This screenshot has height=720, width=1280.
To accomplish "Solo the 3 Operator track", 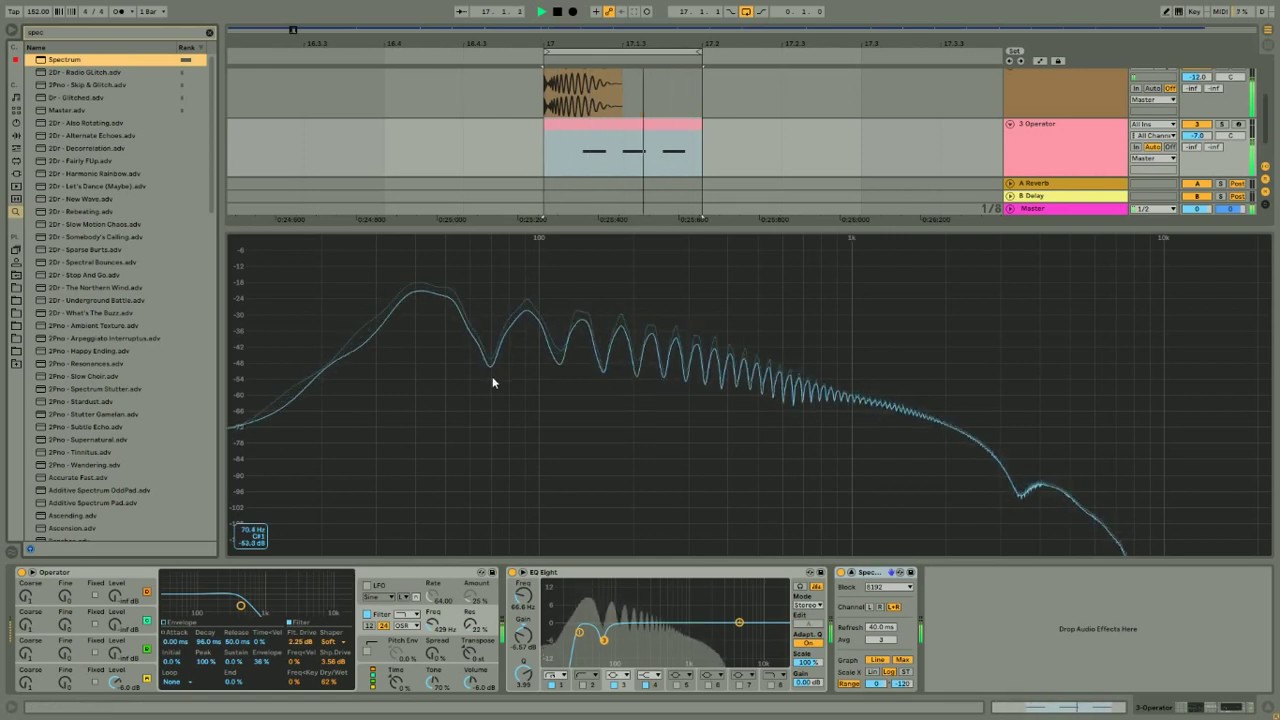I will (1221, 124).
